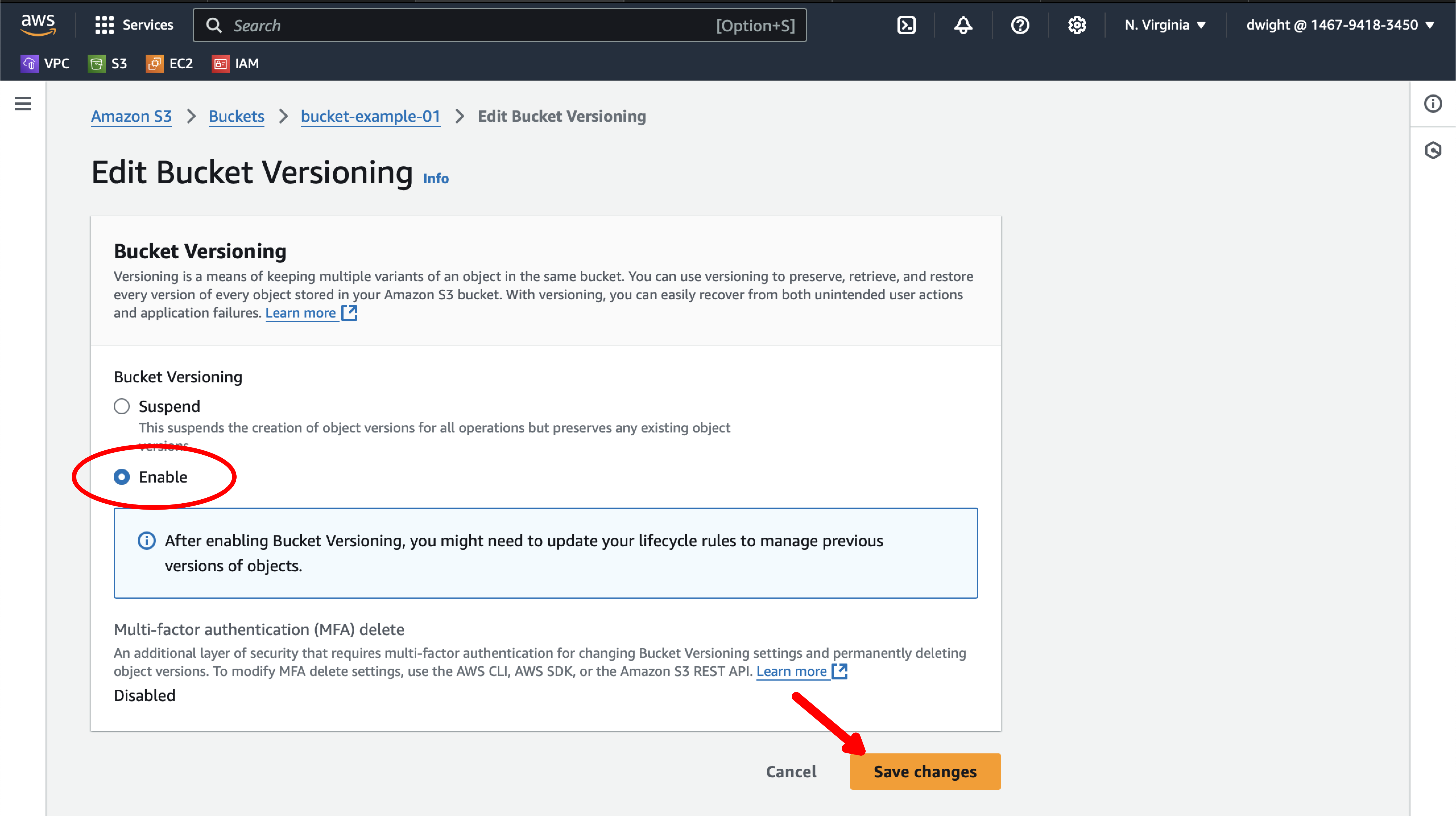Open S3 from the favorites bar
The image size is (1456, 816).
point(107,63)
